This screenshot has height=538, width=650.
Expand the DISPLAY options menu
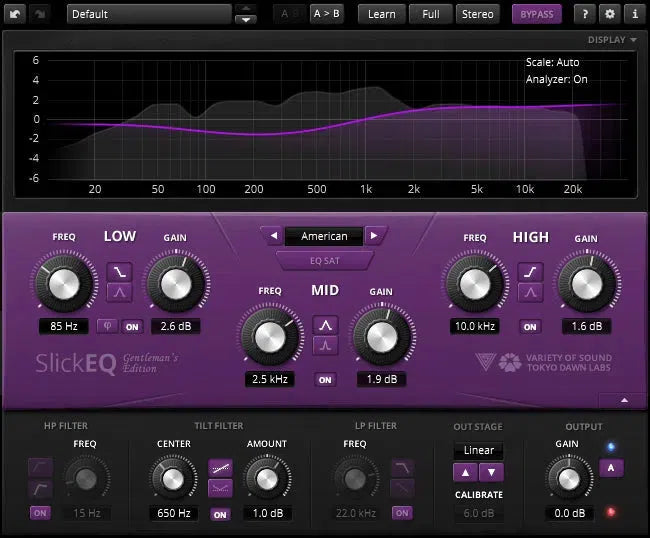click(x=612, y=40)
